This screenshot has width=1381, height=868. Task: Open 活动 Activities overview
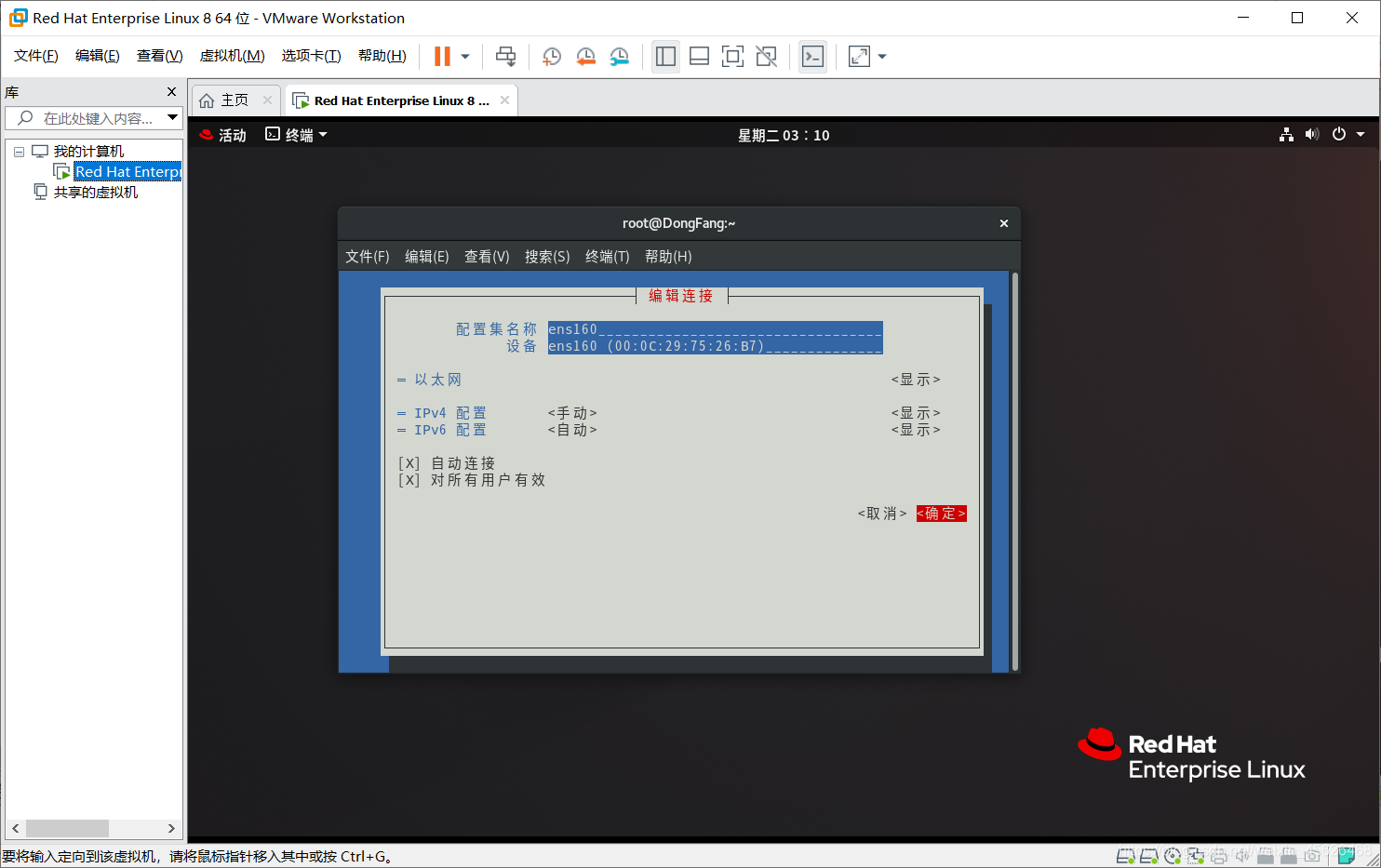(x=223, y=135)
